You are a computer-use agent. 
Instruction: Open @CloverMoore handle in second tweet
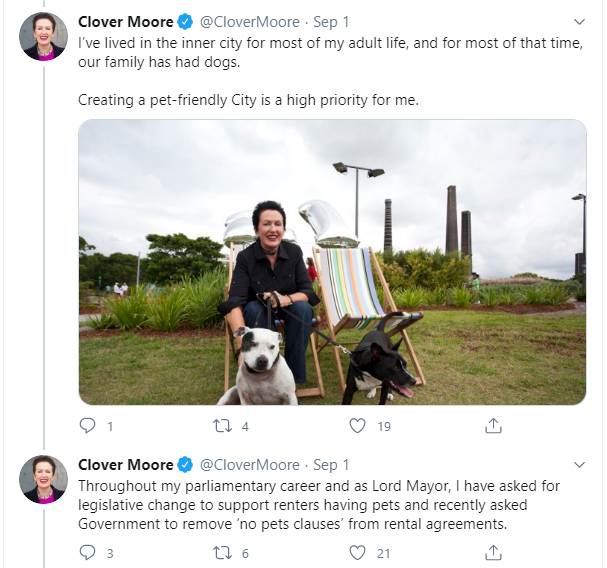pyautogui.click(x=250, y=465)
